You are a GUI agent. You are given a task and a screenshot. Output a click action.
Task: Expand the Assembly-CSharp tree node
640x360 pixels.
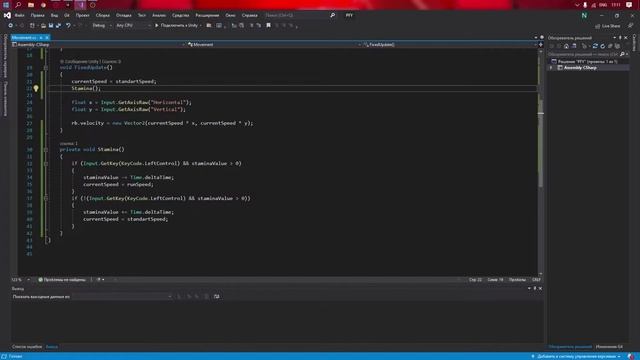(551, 68)
